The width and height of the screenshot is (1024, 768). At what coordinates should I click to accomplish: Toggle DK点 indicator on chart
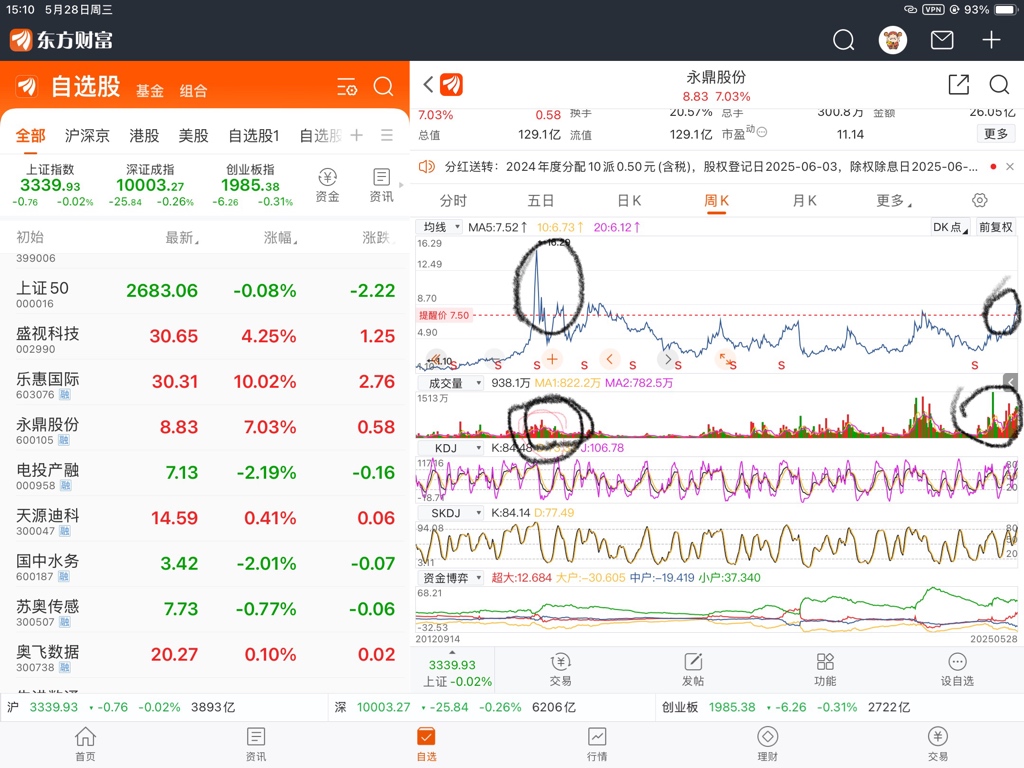(x=950, y=227)
